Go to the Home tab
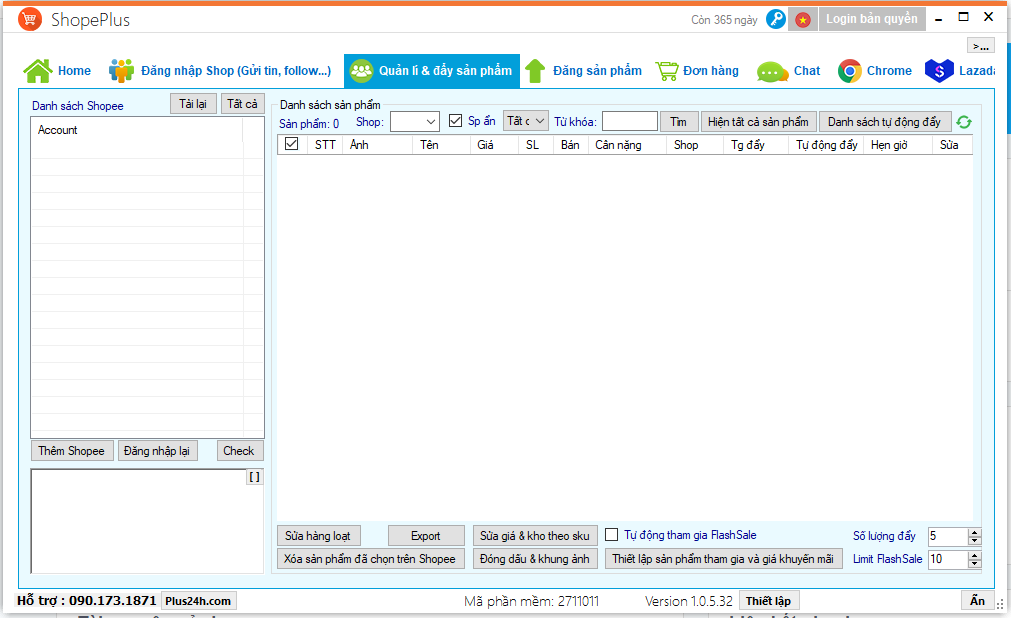The height and width of the screenshot is (618, 1011). (57, 71)
